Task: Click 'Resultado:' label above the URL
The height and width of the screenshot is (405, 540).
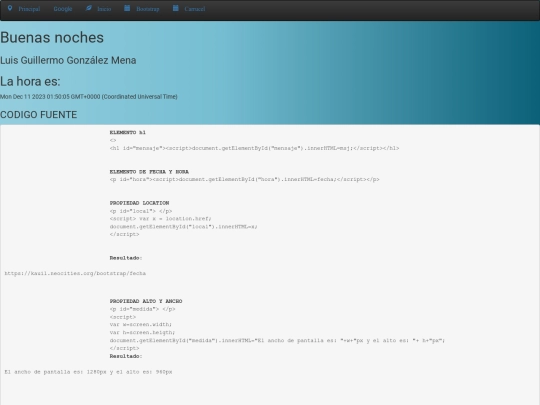Action: point(126,258)
